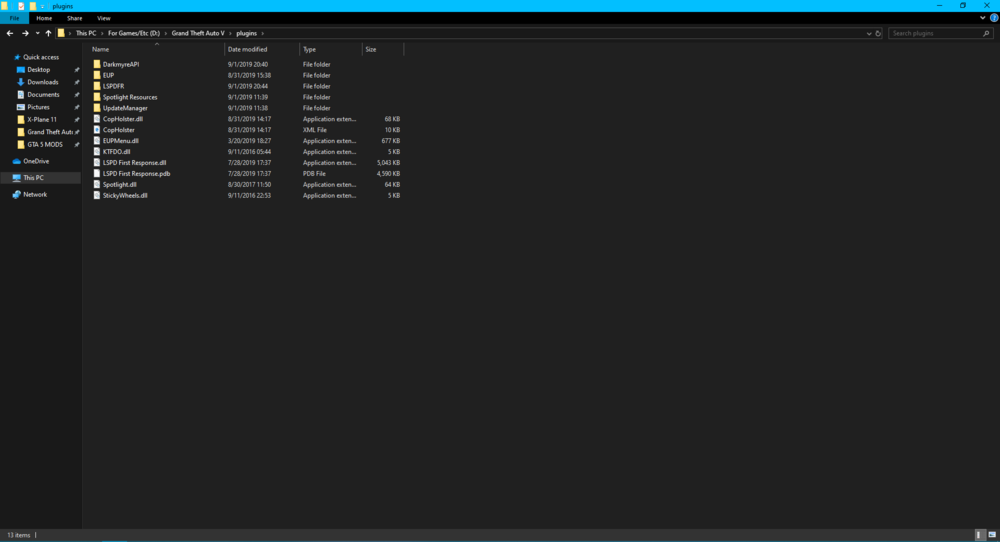Viewport: 1000px width, 542px height.
Task: Click For Games/Etc (D:) breadcrumb
Action: [134, 33]
